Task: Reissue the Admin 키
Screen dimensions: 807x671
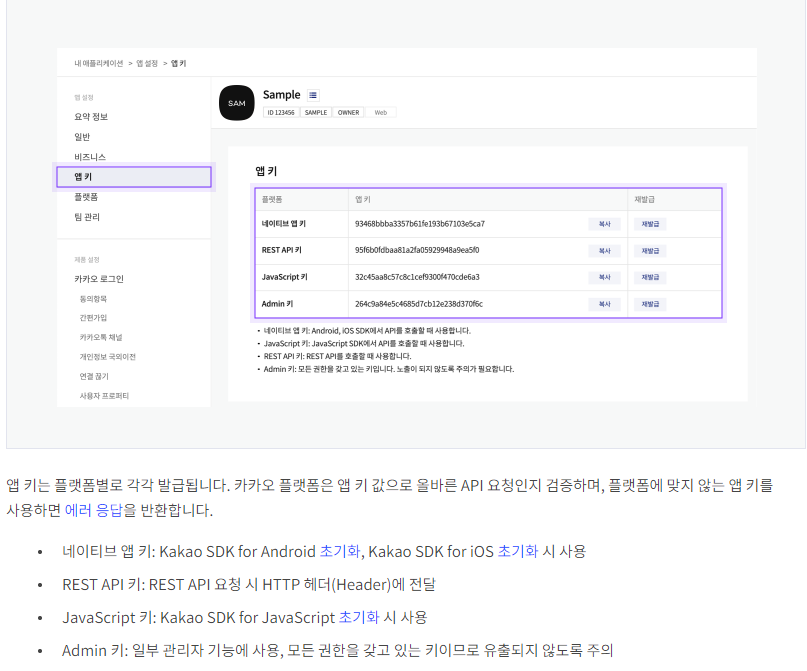Action: 650,304
